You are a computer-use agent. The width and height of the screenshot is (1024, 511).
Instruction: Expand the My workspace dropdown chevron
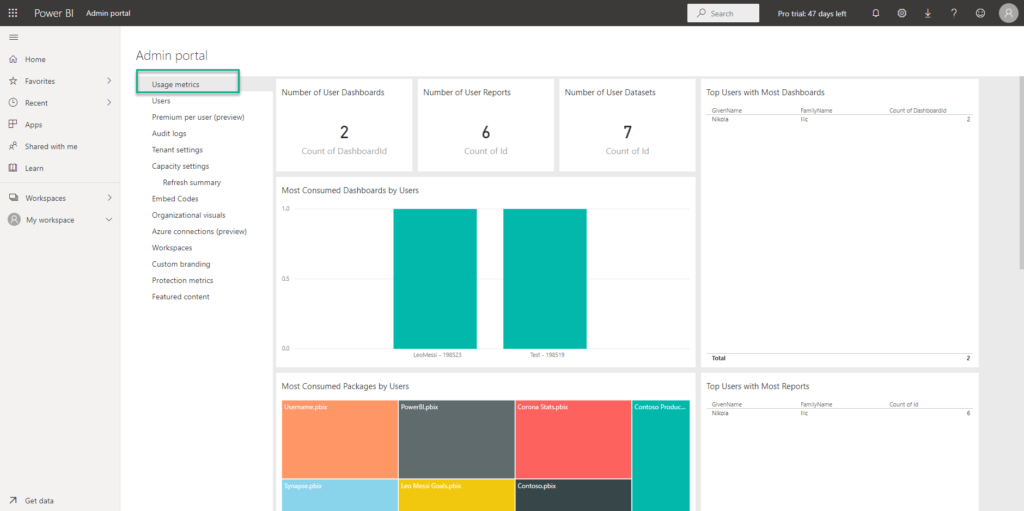coord(109,220)
